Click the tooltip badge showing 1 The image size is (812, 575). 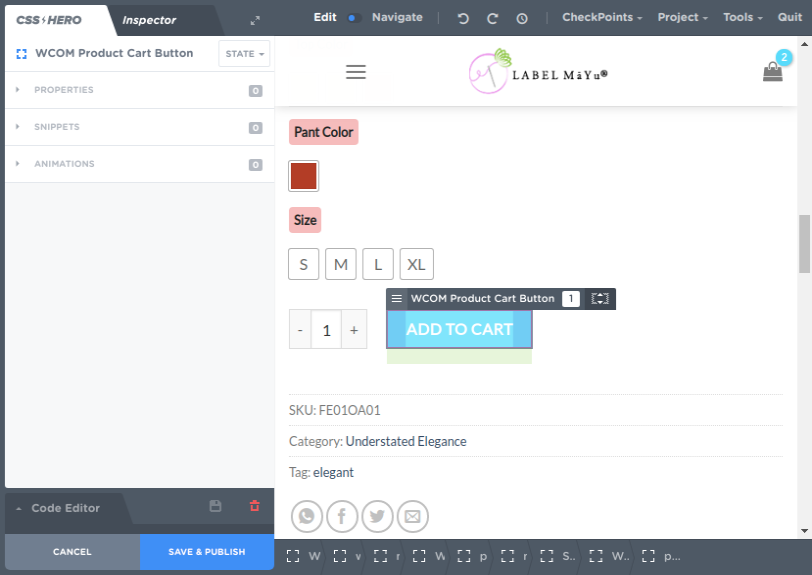pyautogui.click(x=571, y=299)
